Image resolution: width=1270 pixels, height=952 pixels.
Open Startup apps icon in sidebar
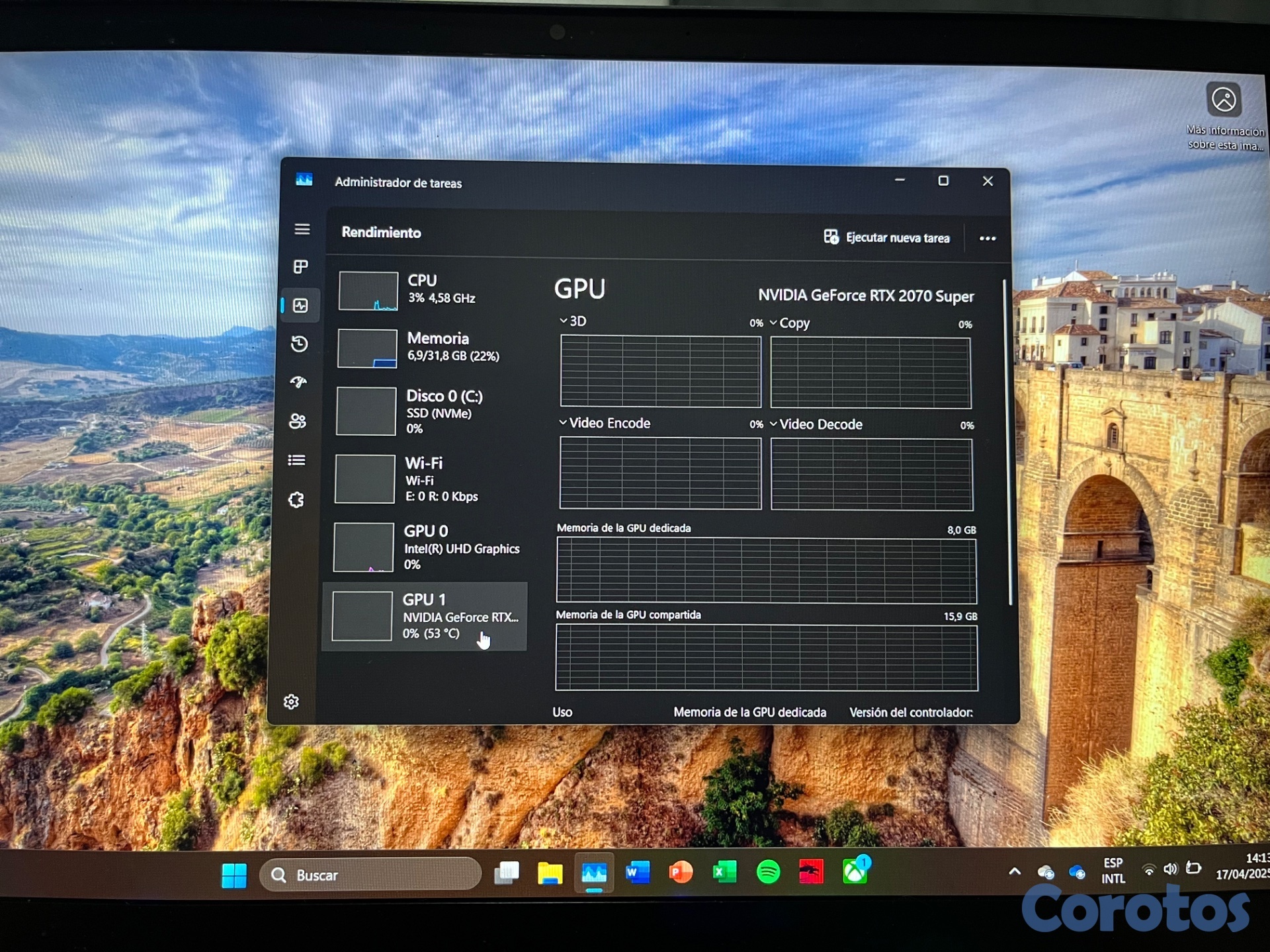coord(299,382)
